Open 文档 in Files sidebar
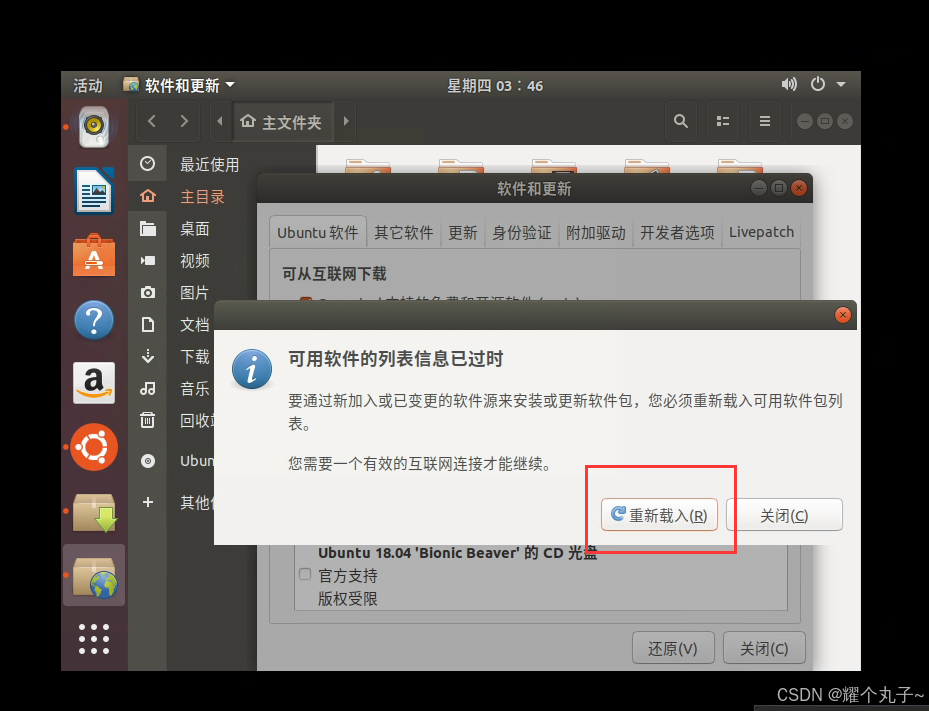This screenshot has width=929, height=711. (194, 325)
